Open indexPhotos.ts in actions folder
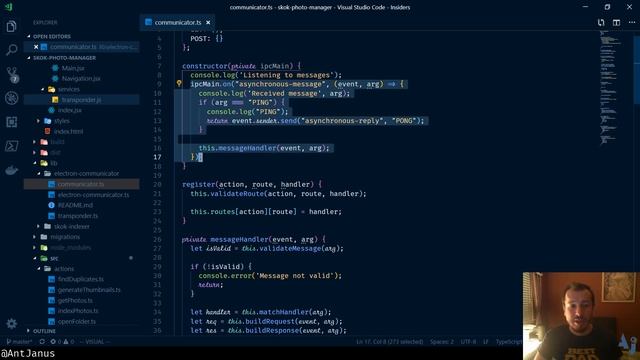Viewport: 640px width, 360px height. click(78, 311)
